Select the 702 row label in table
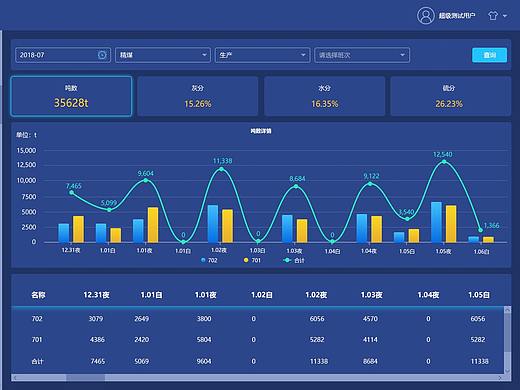The height and width of the screenshot is (390, 520). coord(37,319)
